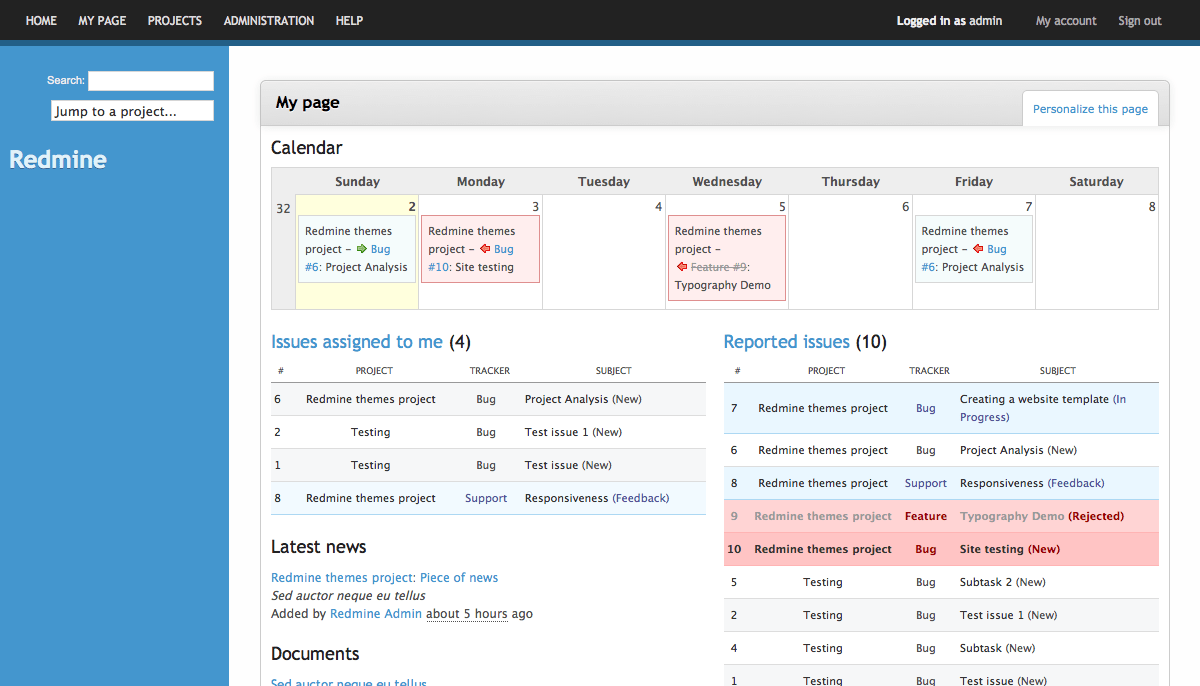Open the Reported issues heading link
Image resolution: width=1200 pixels, height=686 pixels.
[787, 342]
